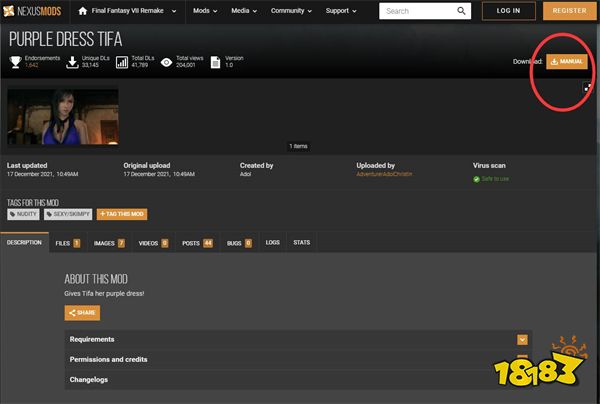The image size is (600, 404).
Task: Click the 'Safe to use' virus scan link
Action: pyautogui.click(x=495, y=179)
